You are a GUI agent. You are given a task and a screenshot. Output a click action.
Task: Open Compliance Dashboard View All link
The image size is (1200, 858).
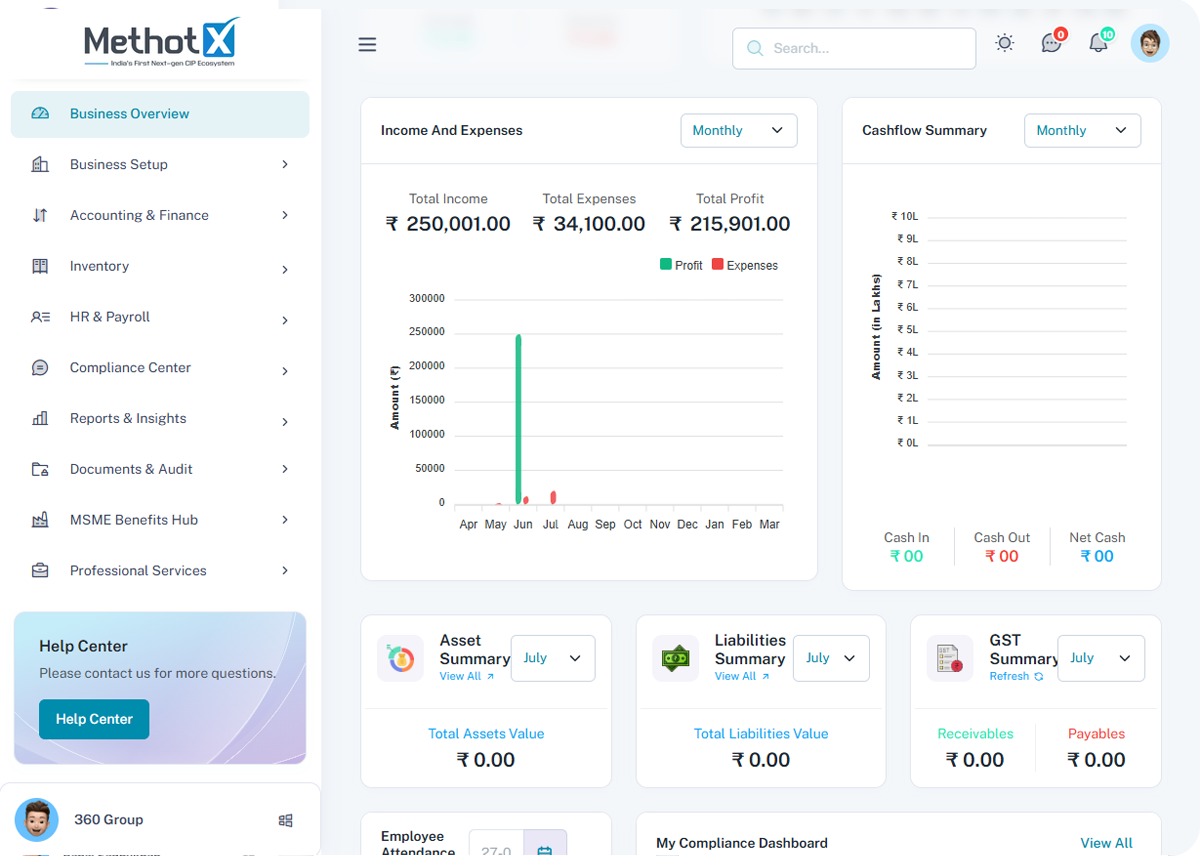click(1106, 843)
